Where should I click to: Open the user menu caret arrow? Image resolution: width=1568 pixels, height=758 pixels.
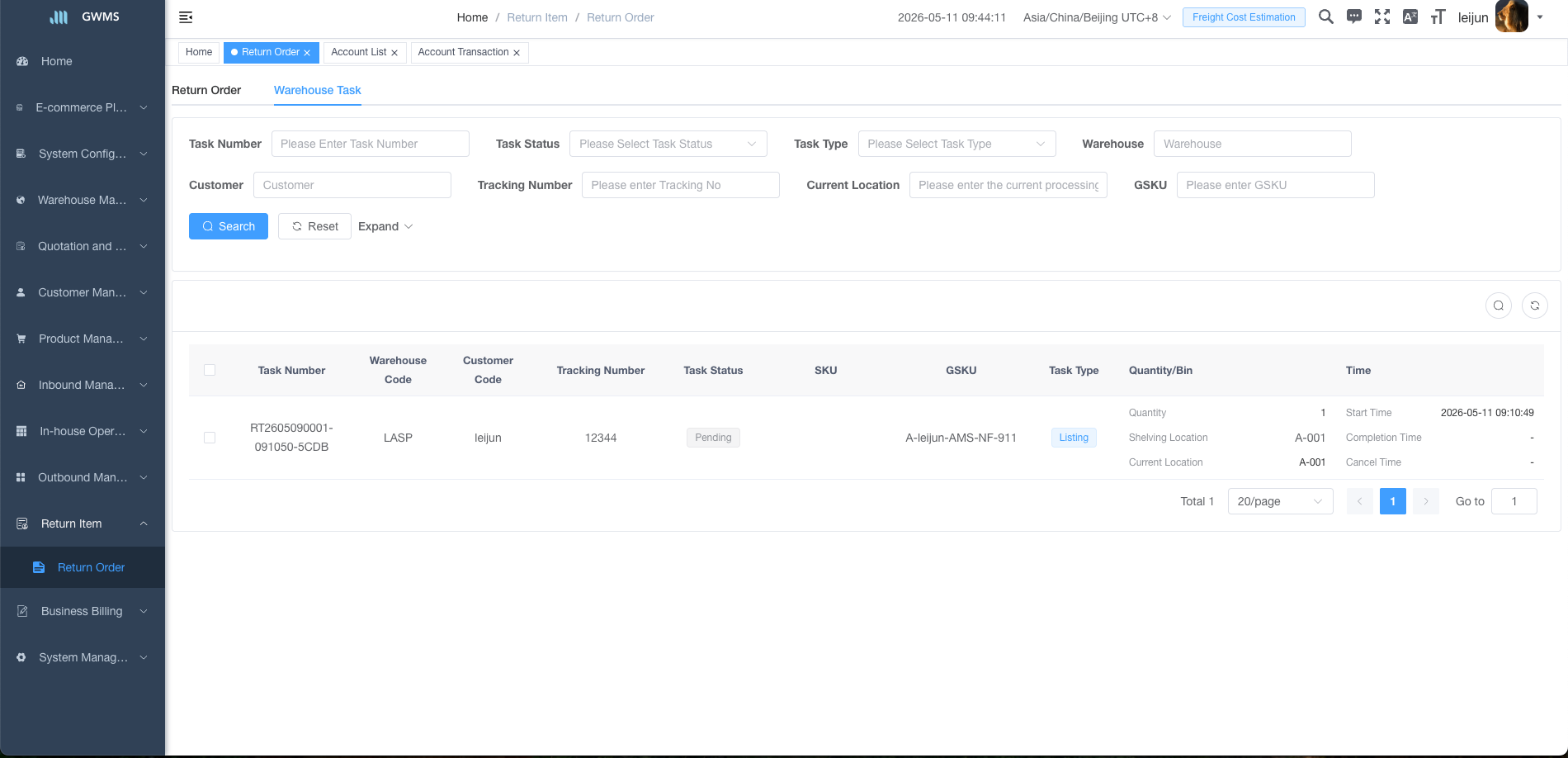(1540, 17)
